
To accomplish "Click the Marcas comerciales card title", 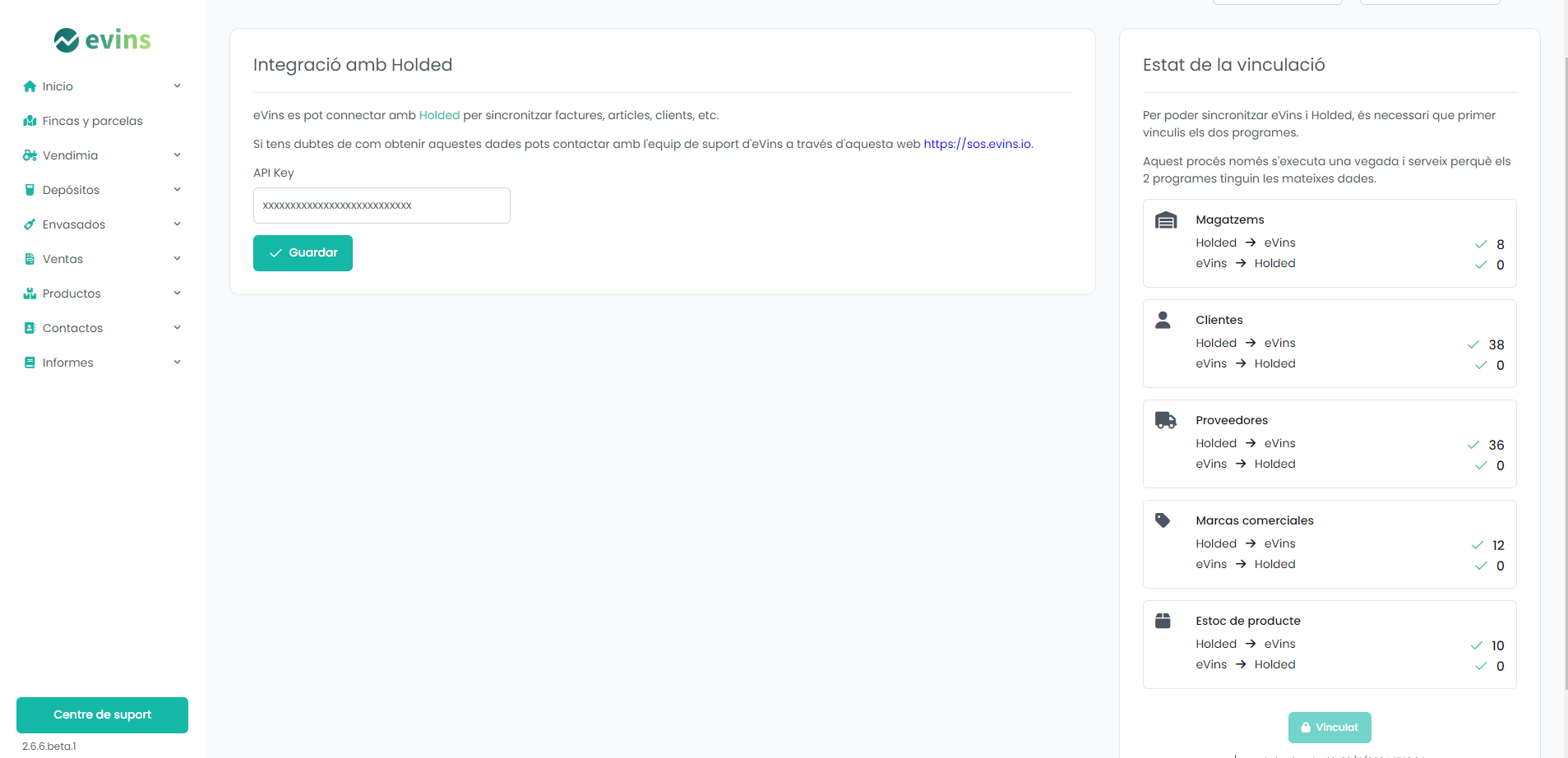I will pyautogui.click(x=1255, y=520).
